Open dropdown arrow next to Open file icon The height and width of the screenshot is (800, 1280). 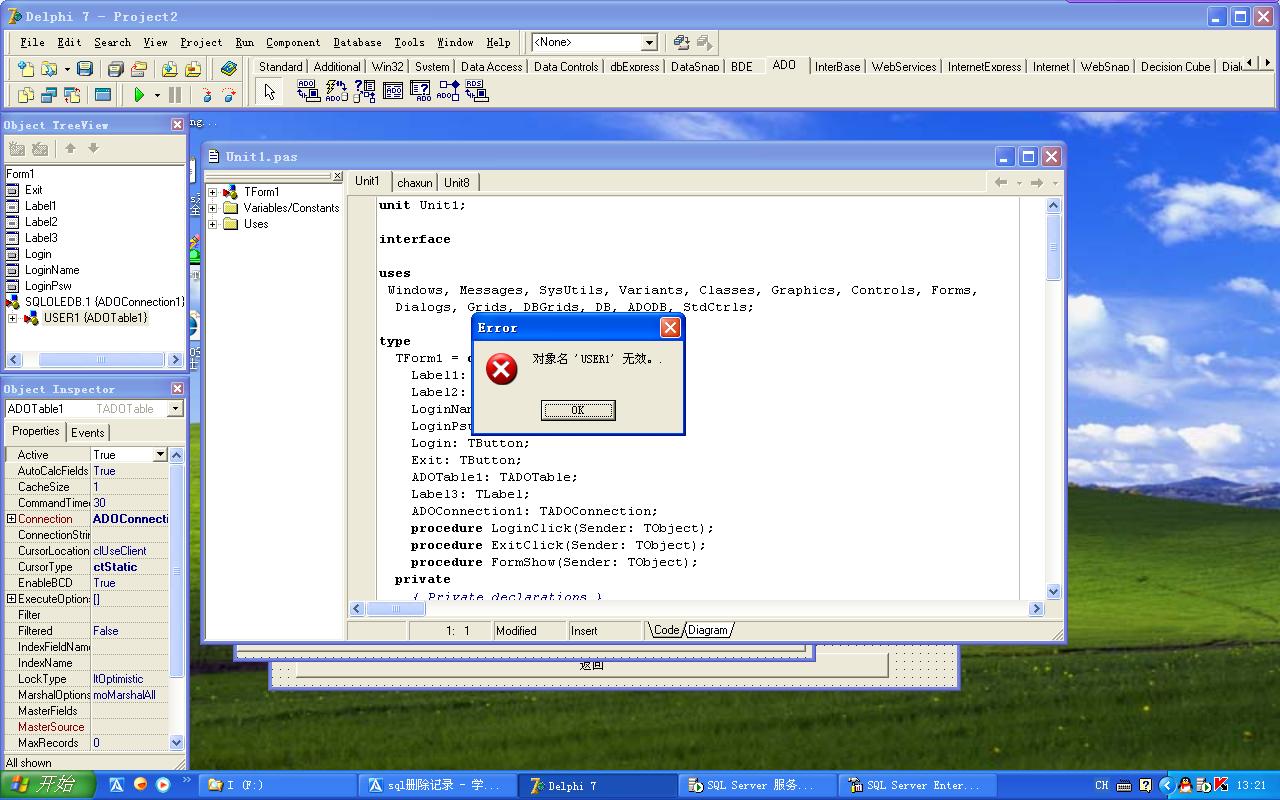click(67, 69)
